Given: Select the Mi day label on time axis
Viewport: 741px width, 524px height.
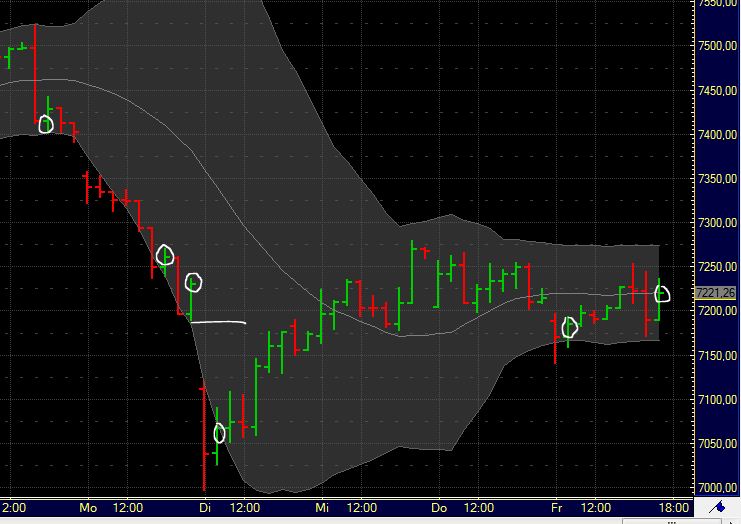Looking at the screenshot, I should [x=322, y=508].
